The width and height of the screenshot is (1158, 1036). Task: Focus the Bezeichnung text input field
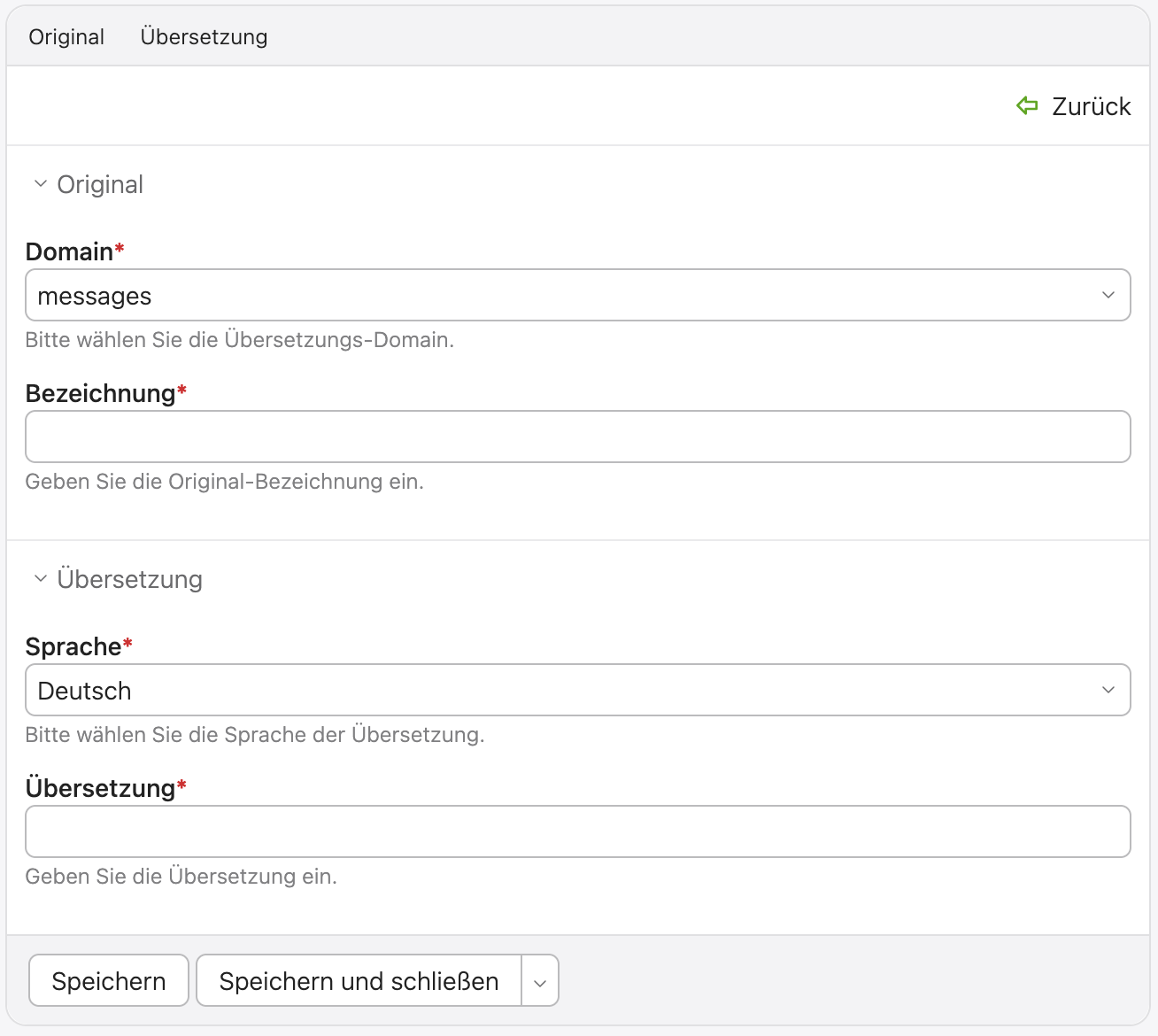click(577, 437)
